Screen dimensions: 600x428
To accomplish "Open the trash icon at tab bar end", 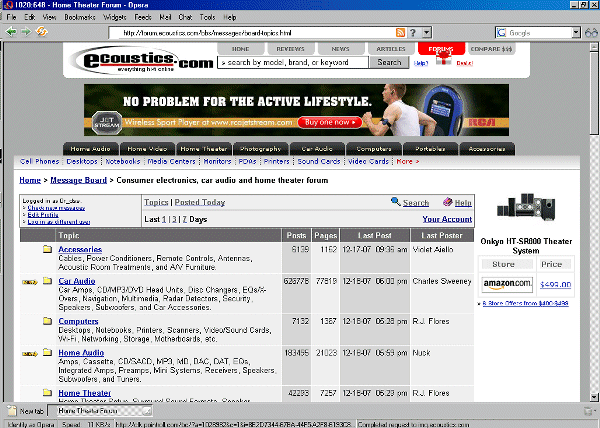I will [x=588, y=411].
